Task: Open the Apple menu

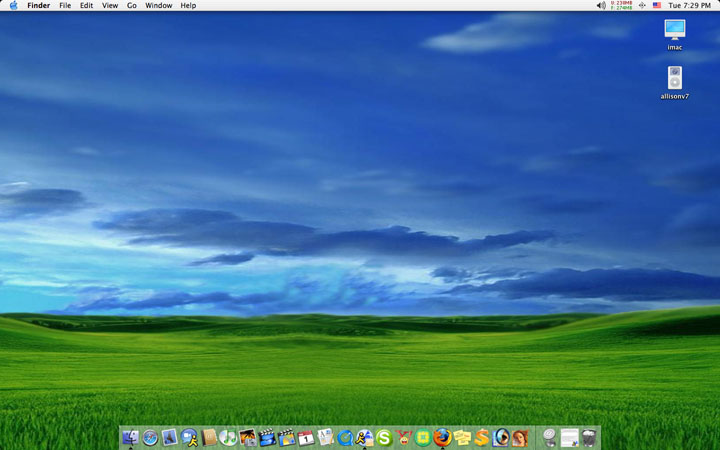Action: click(13, 6)
